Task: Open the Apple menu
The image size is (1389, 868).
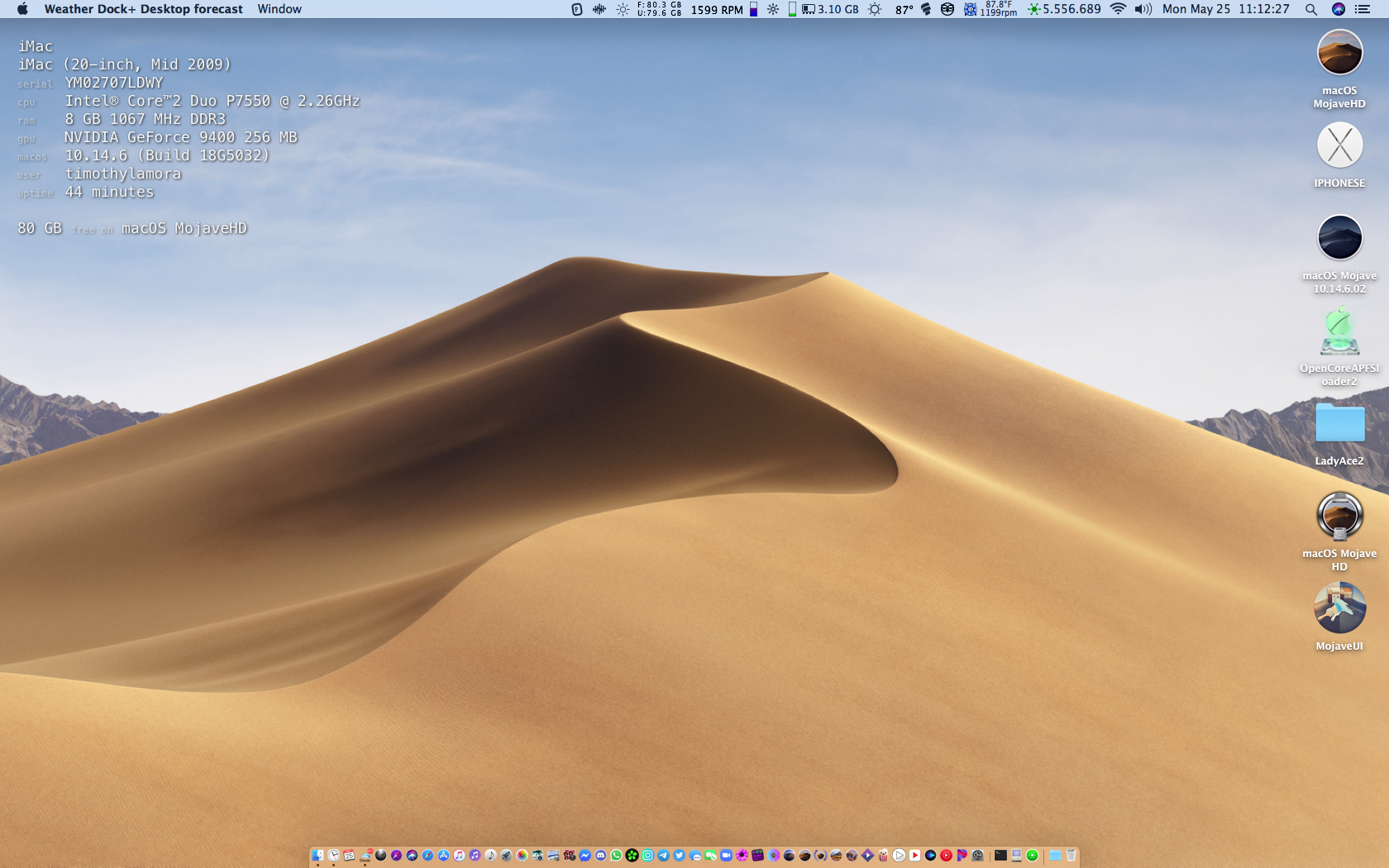Action: click(22, 9)
